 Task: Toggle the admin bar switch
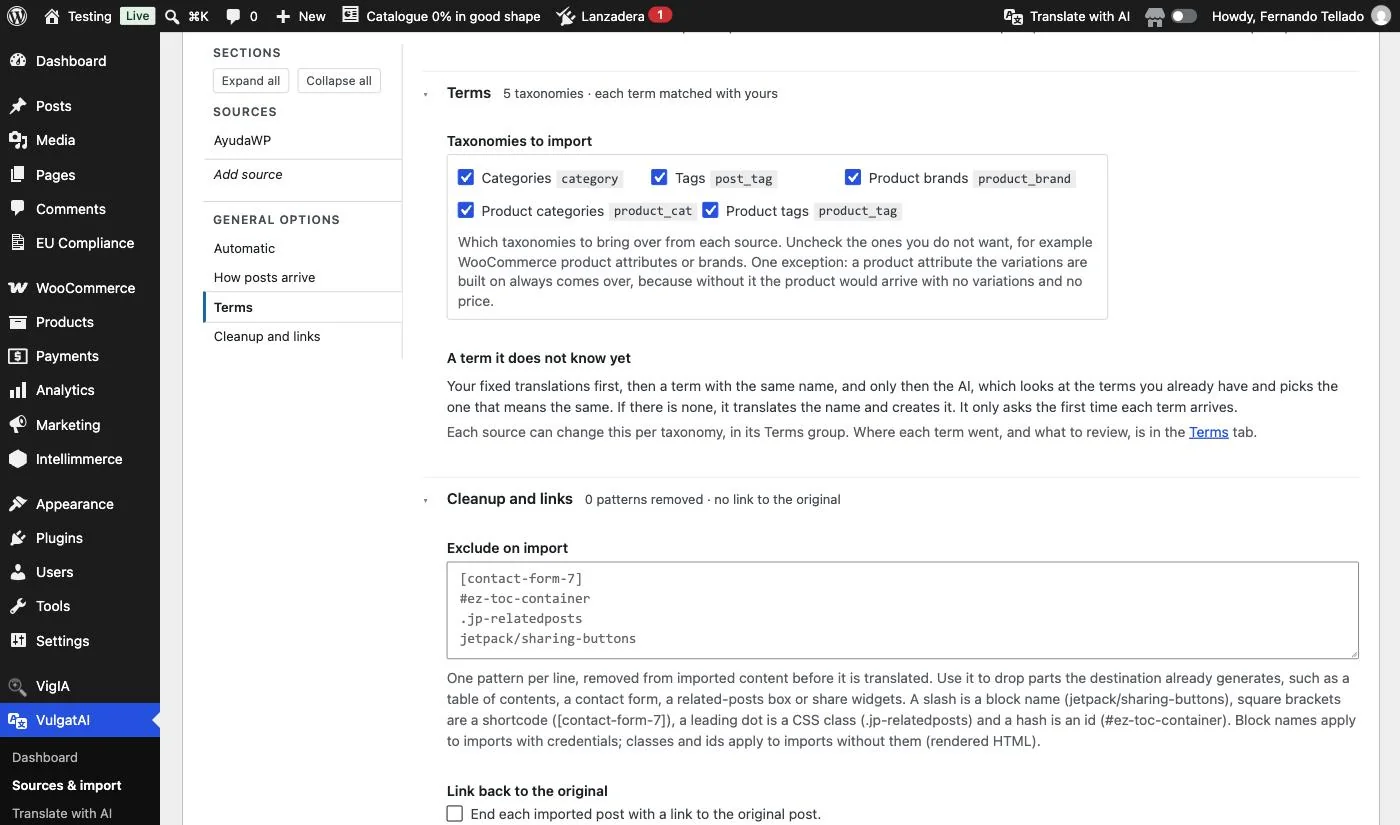pos(1184,16)
